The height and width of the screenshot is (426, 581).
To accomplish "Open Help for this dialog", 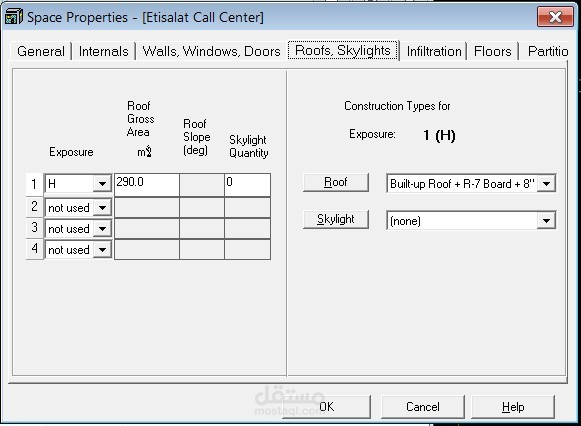I will coord(513,407).
